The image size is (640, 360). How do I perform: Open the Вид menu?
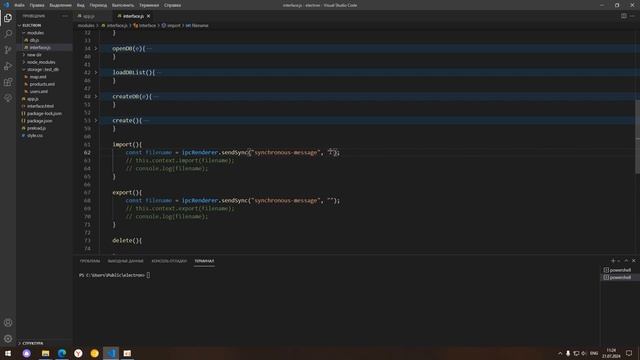(80, 5)
